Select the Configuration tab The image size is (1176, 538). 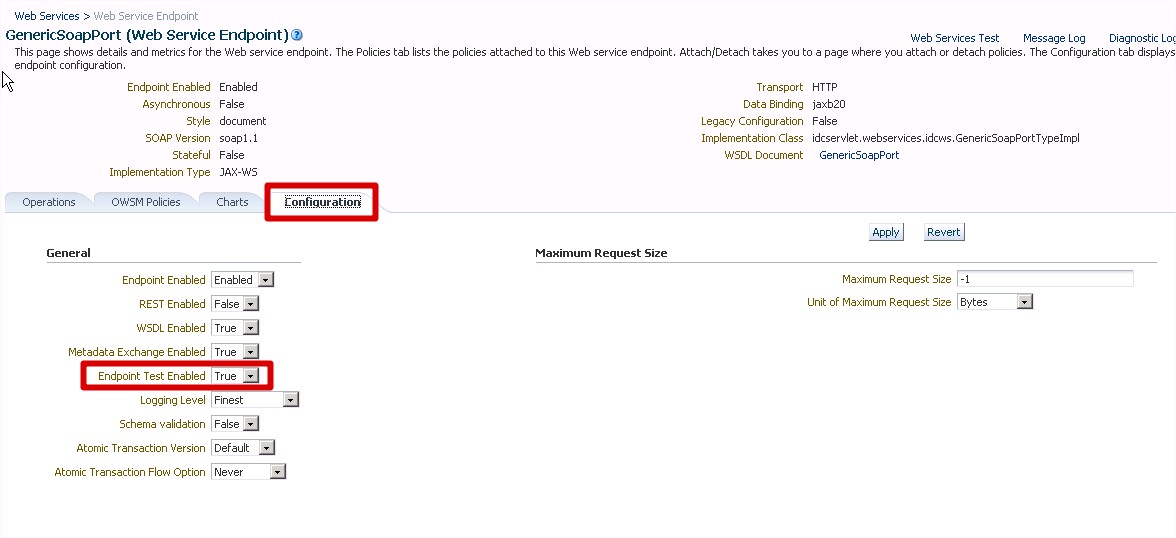(322, 202)
